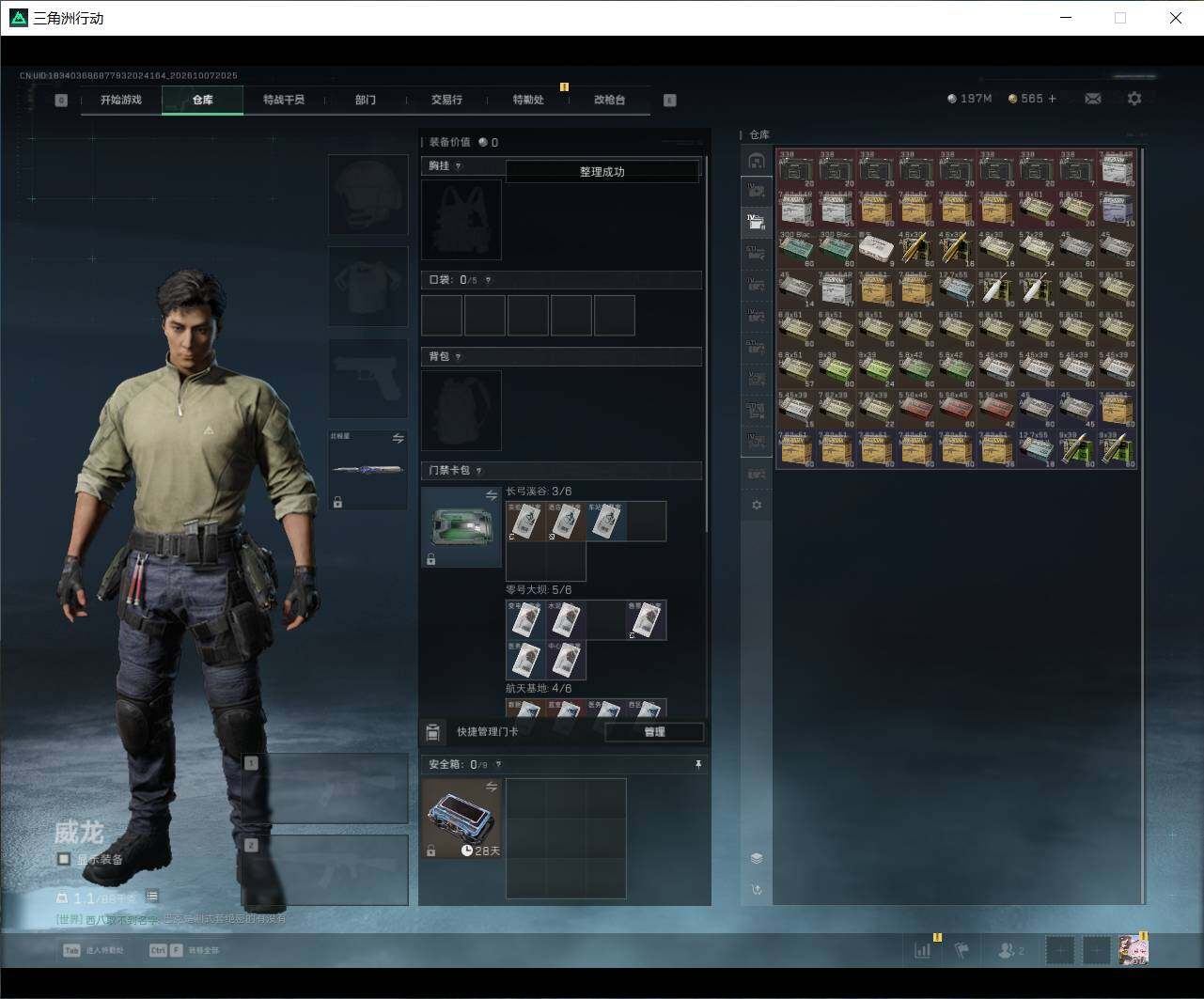Open the bar-chart stats icon at bottom

pyautogui.click(x=922, y=950)
